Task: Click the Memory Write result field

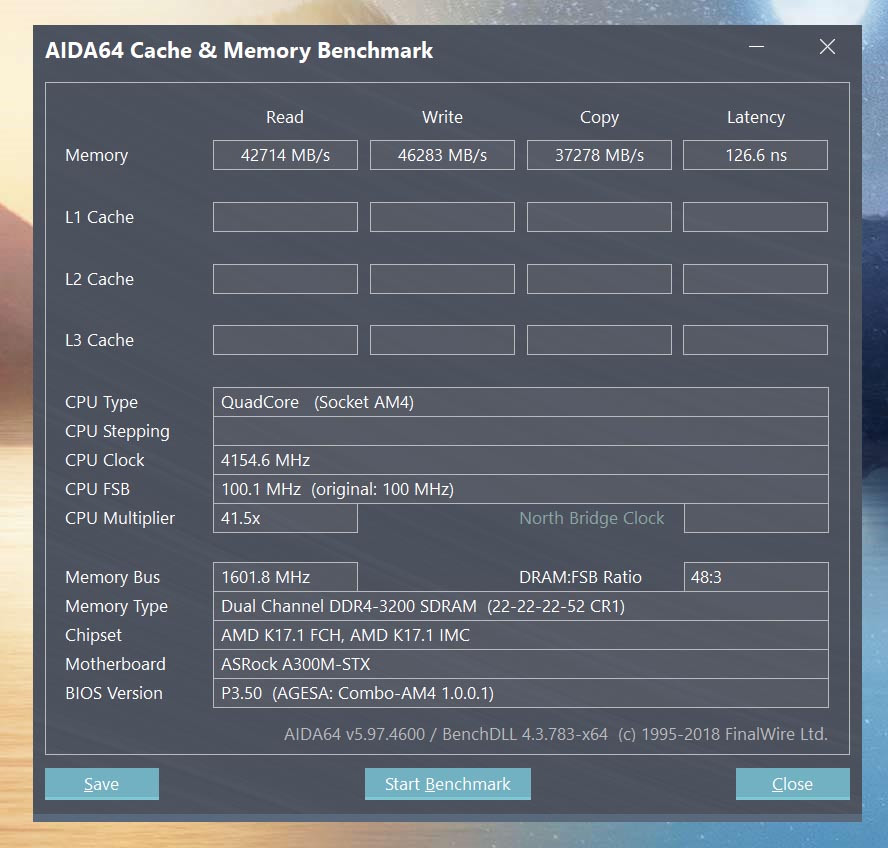Action: click(441, 155)
